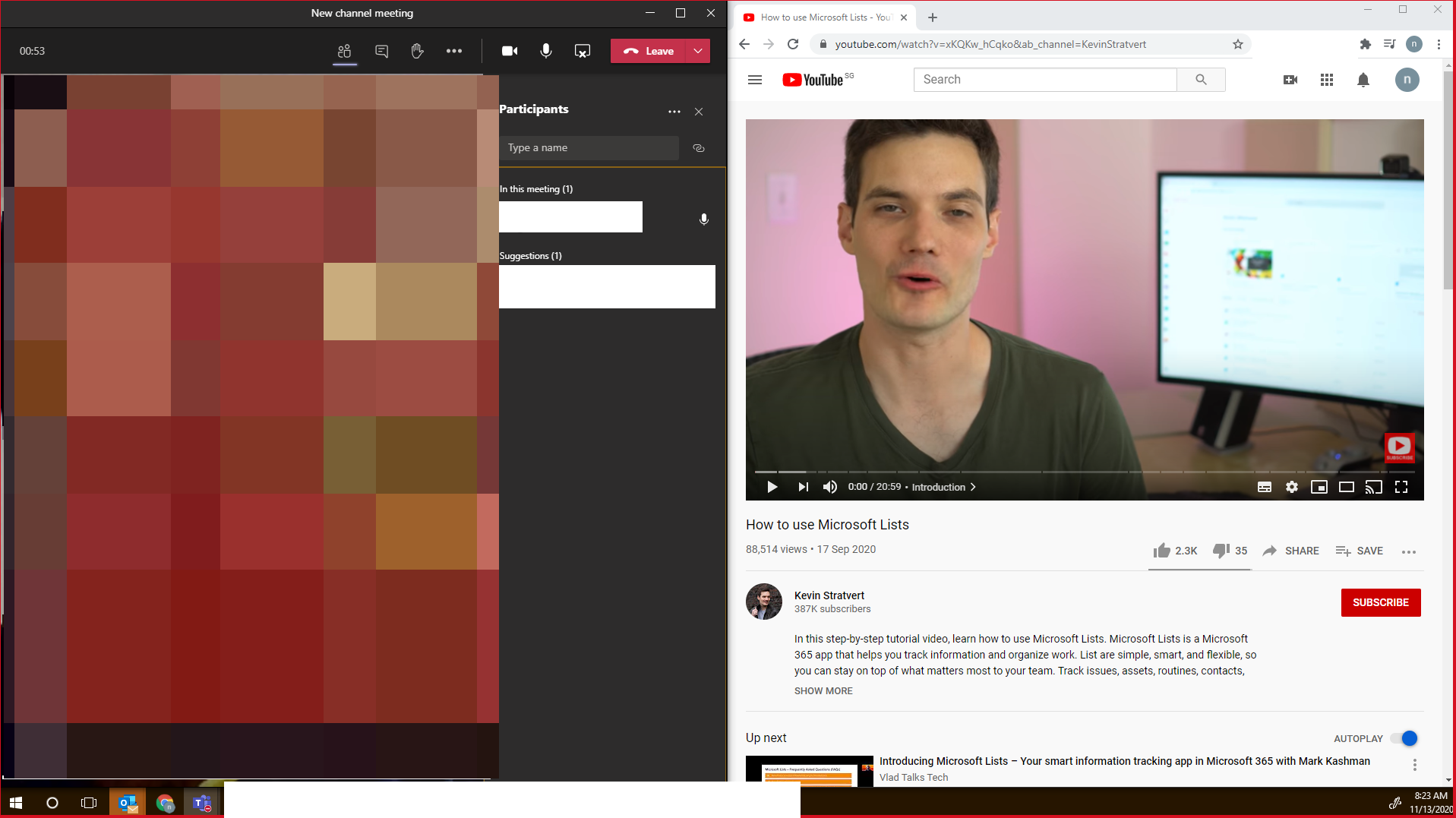Image resolution: width=1456 pixels, height=818 pixels.
Task: Collapse the In this meeting section
Action: point(536,189)
